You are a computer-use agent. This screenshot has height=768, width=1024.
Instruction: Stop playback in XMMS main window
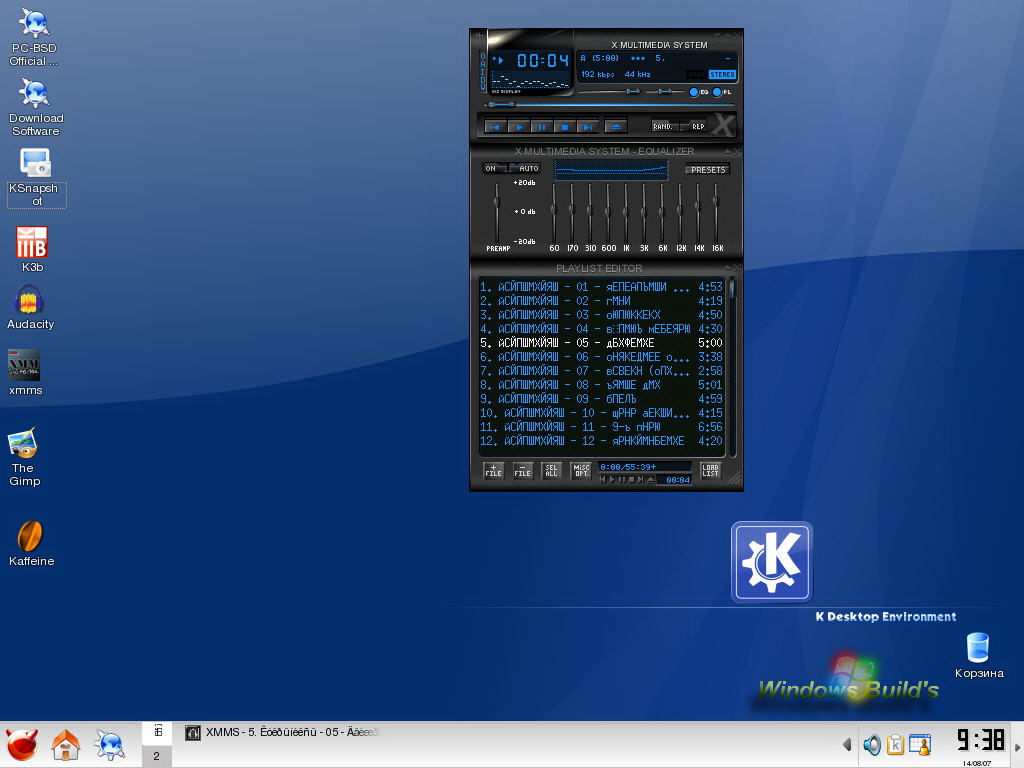(x=565, y=127)
